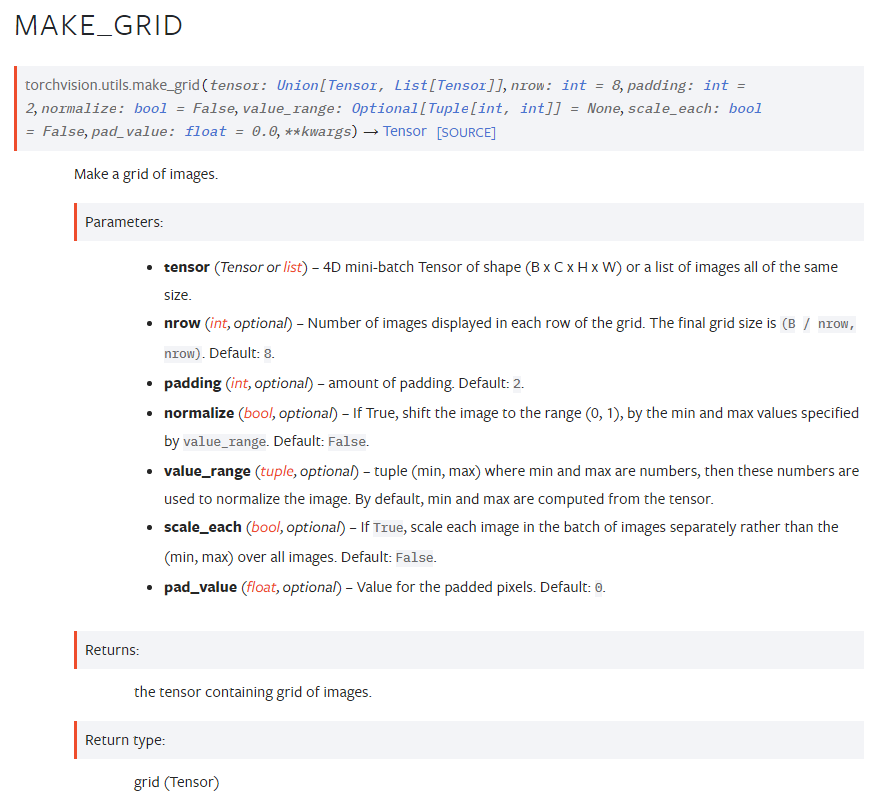This screenshot has width=895, height=804.
Task: Click the red 'float' link in pad_value parameter
Action: click(261, 587)
